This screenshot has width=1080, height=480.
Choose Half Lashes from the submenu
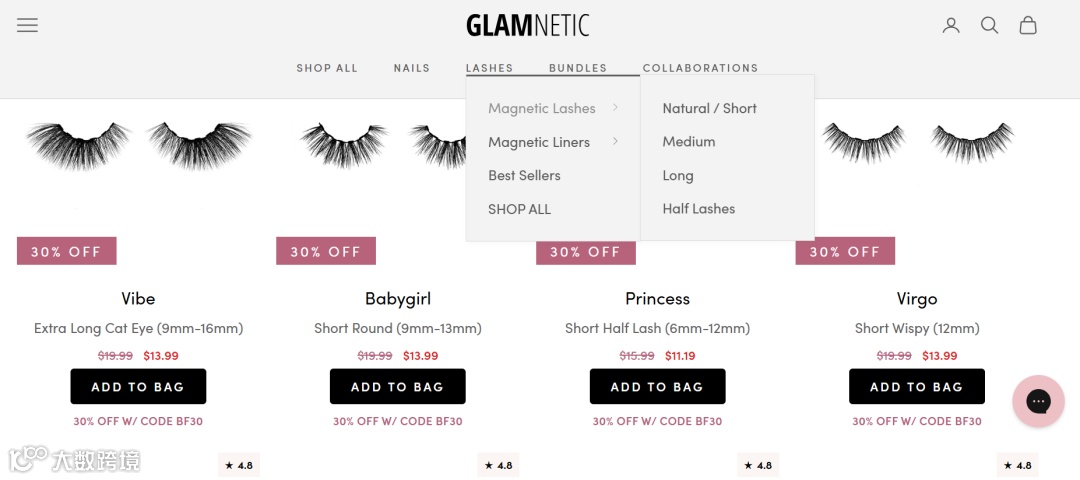click(698, 209)
